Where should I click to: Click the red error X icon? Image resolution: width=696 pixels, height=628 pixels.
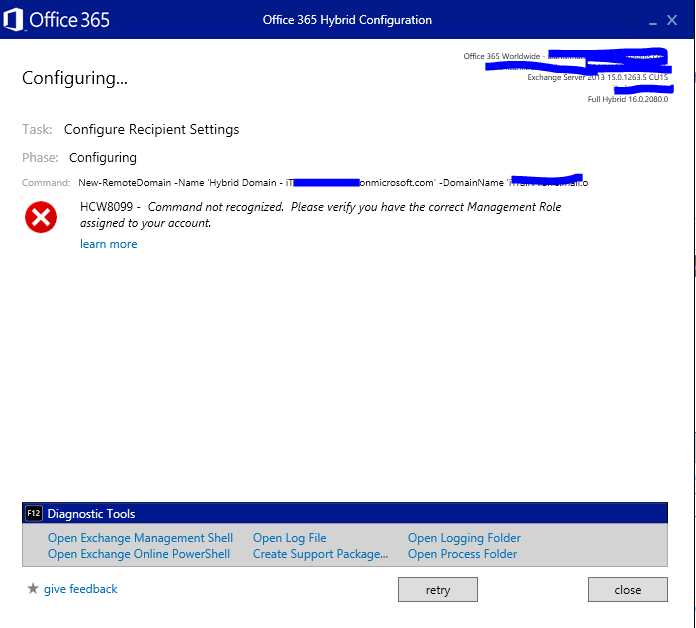point(41,217)
